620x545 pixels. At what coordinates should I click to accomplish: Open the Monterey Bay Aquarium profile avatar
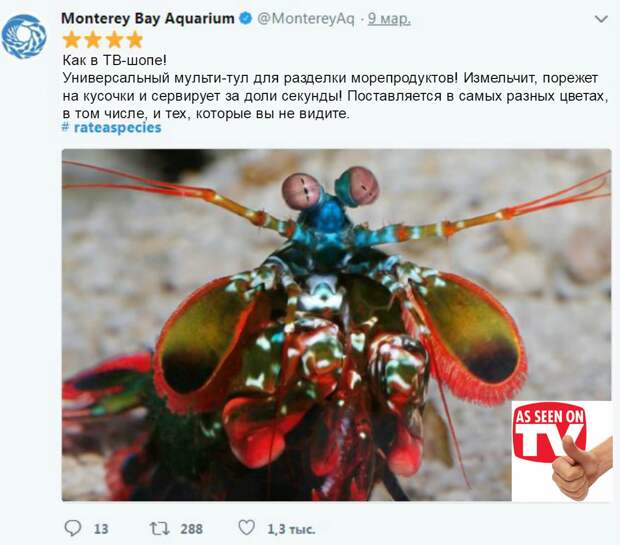[x=24, y=37]
